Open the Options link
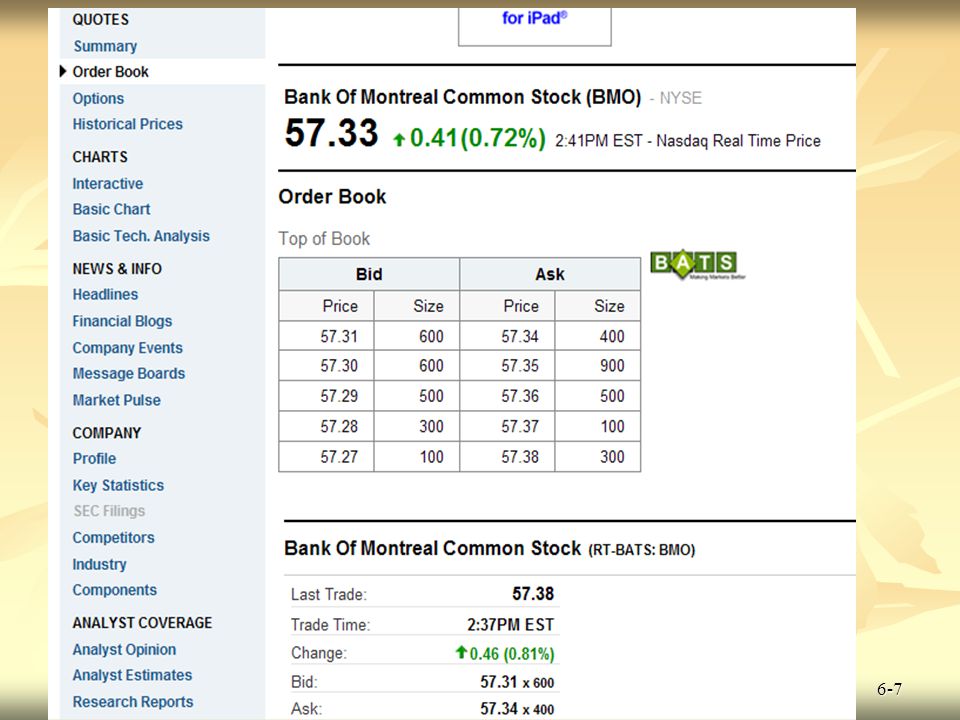Image resolution: width=960 pixels, height=720 pixels. [98, 99]
